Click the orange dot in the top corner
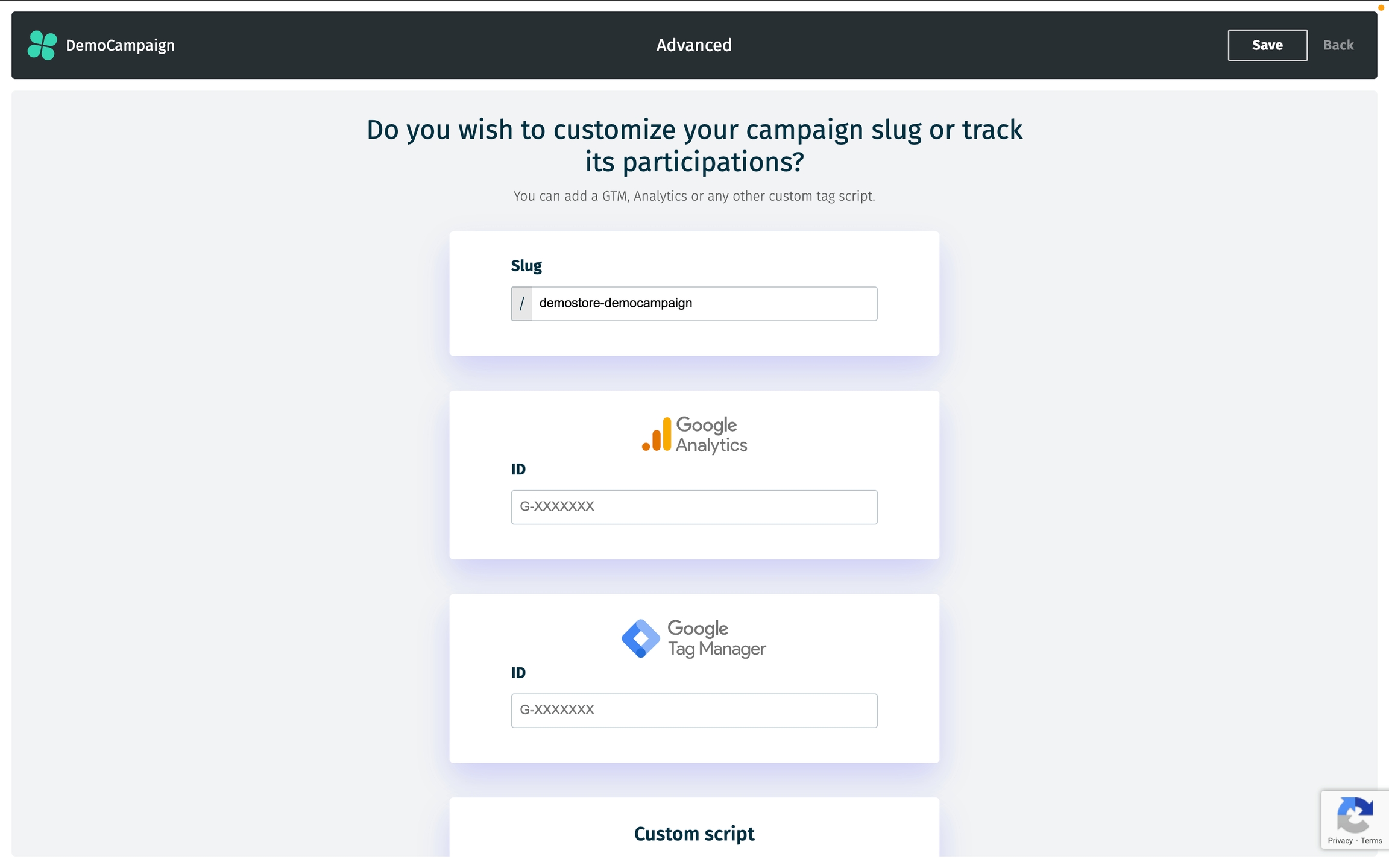 click(x=1381, y=8)
